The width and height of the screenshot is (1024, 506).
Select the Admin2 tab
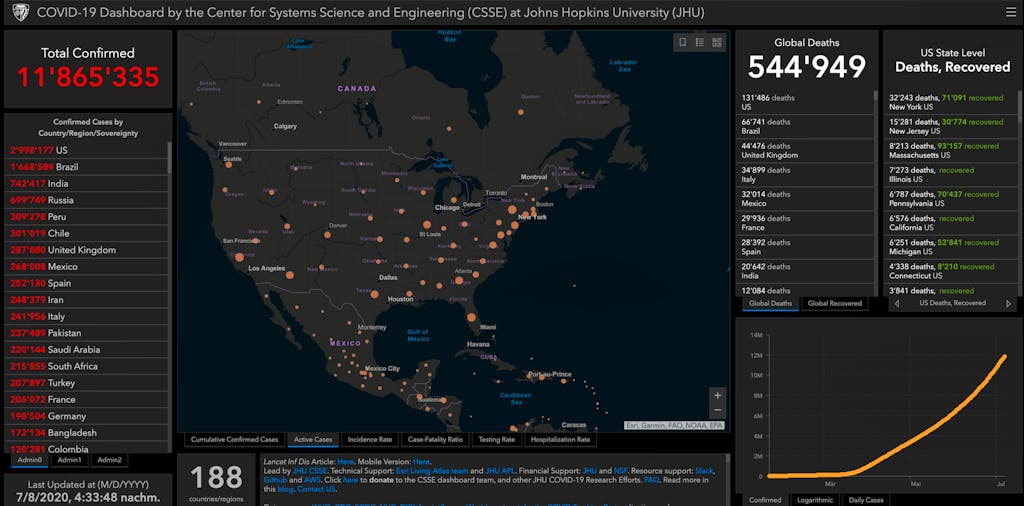pos(110,460)
